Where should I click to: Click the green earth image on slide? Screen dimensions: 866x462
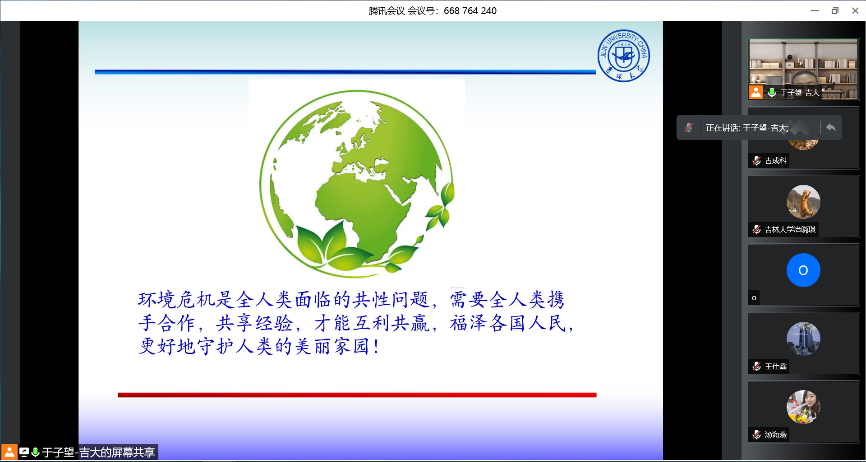pos(357,177)
